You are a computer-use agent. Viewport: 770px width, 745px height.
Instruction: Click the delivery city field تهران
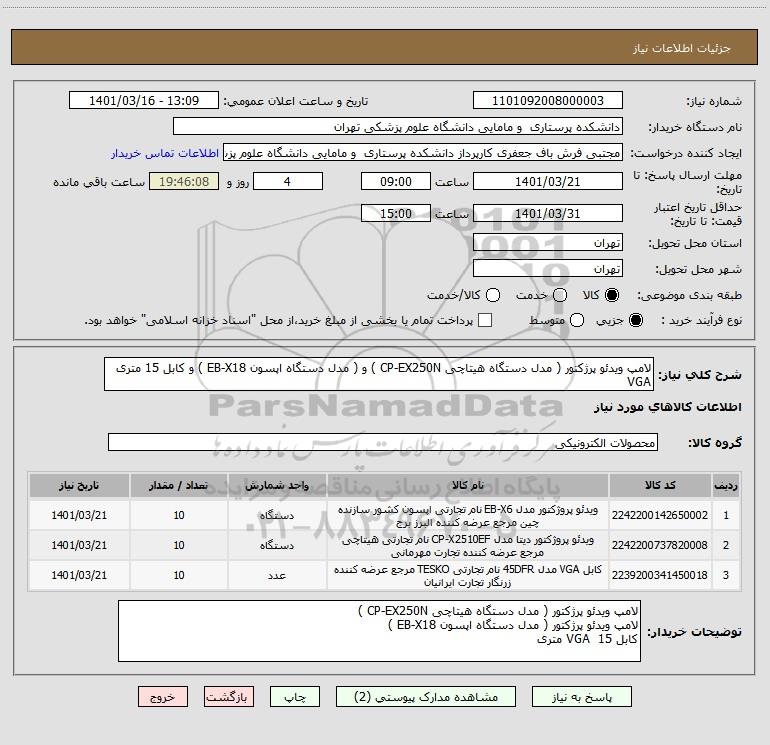pyautogui.click(x=548, y=269)
